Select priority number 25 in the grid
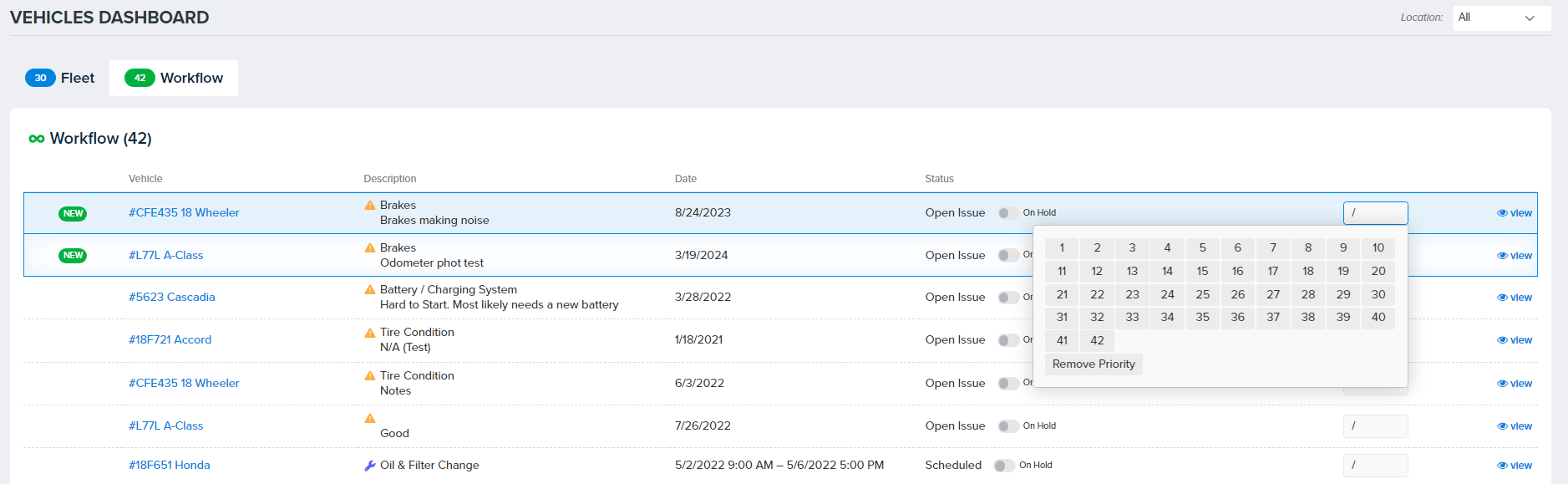 point(1202,294)
